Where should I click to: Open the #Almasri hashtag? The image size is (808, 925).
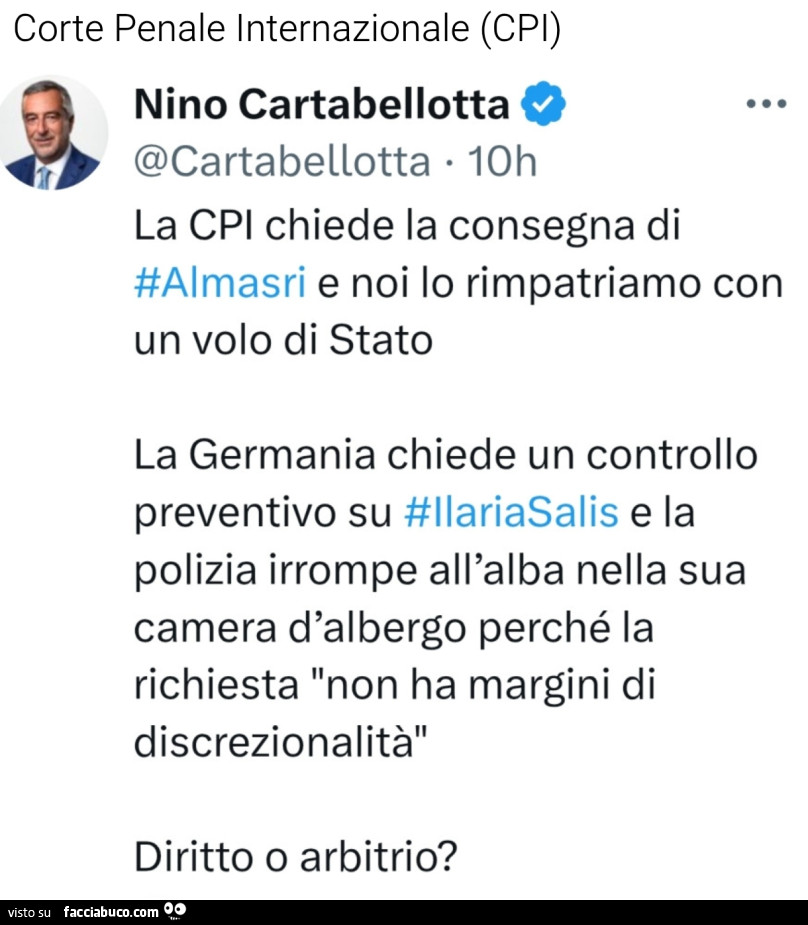pos(219,283)
